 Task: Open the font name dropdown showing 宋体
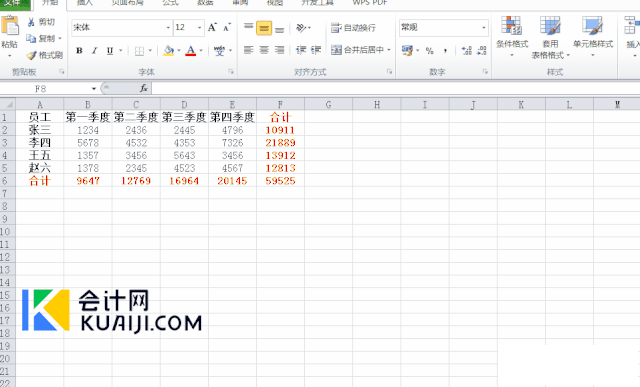click(x=122, y=27)
